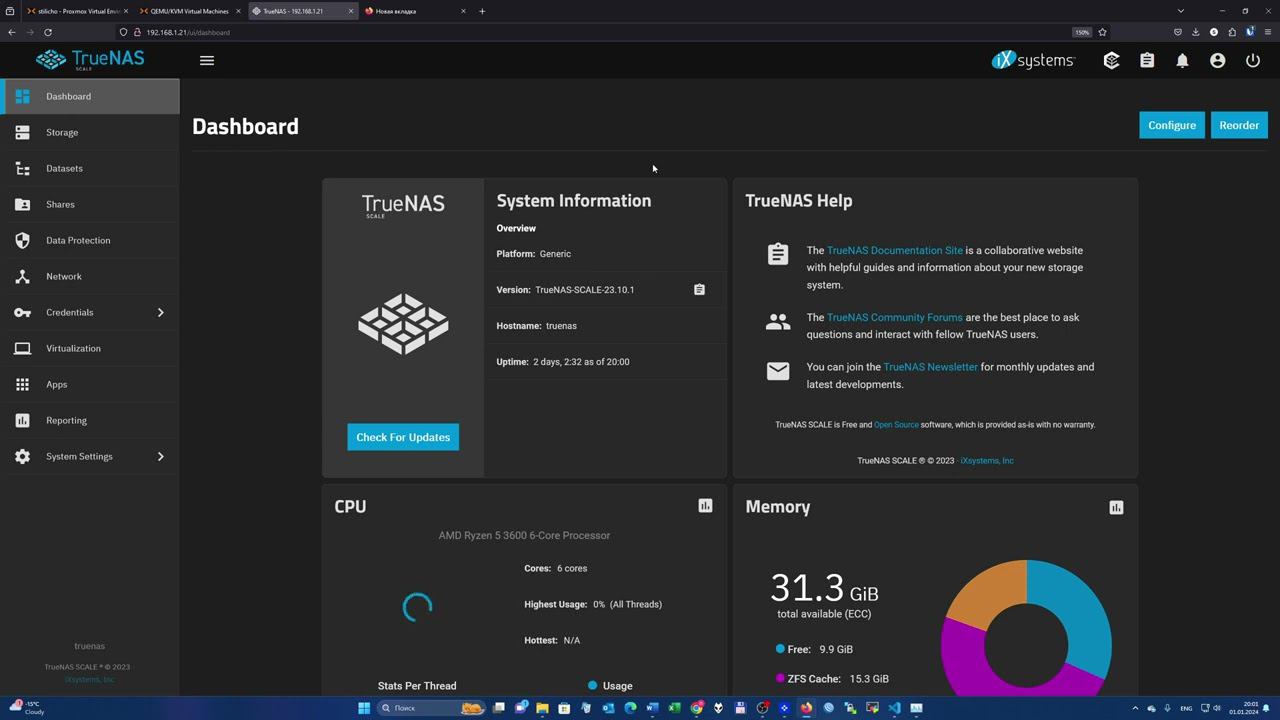Click the Configure dashboard button
Screen dimensions: 1280x720
[1172, 125]
